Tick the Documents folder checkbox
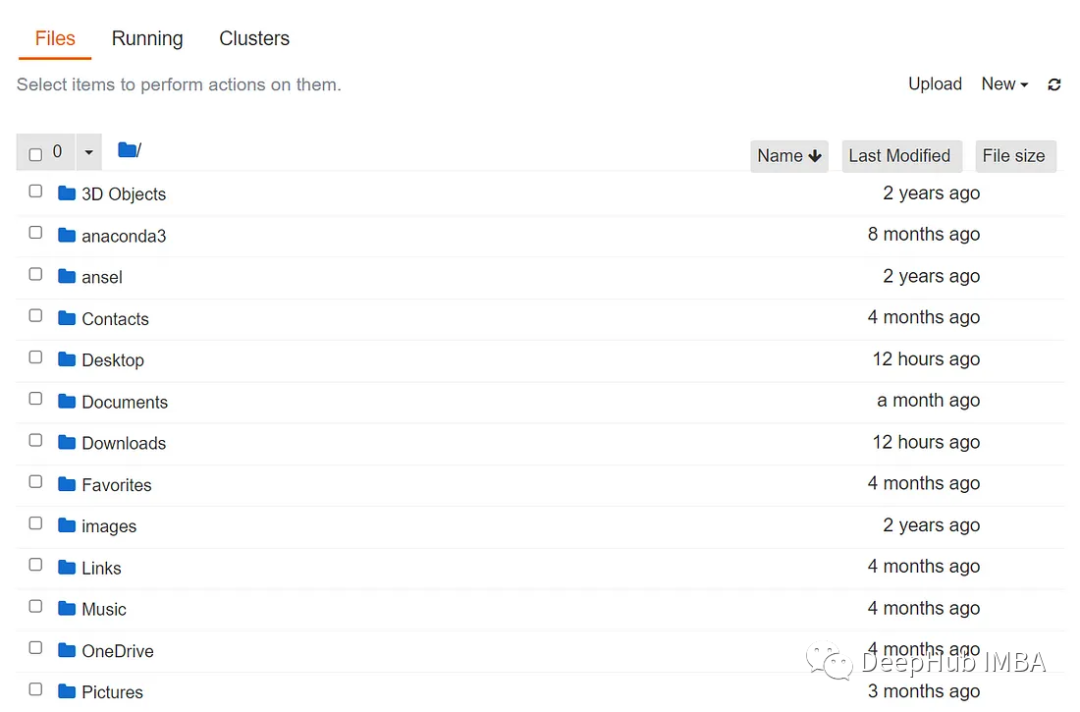The width and height of the screenshot is (1080, 712). tap(36, 399)
